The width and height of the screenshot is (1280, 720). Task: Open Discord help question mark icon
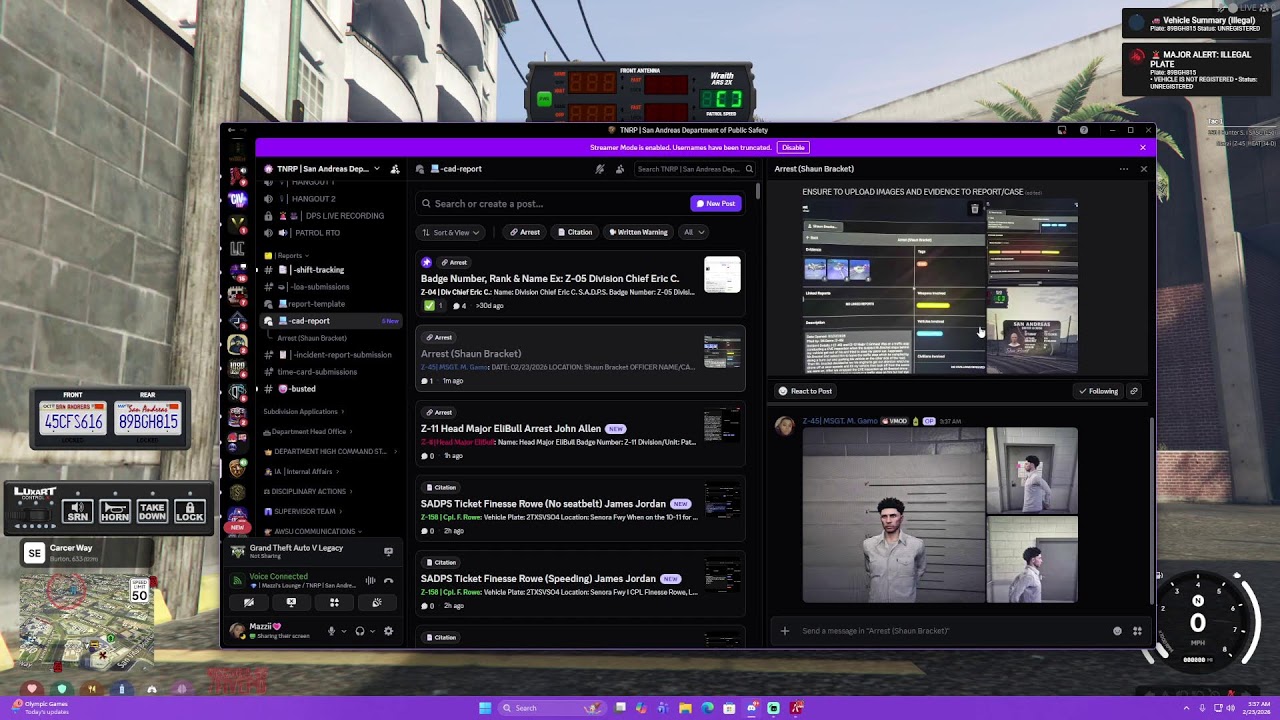[1084, 130]
